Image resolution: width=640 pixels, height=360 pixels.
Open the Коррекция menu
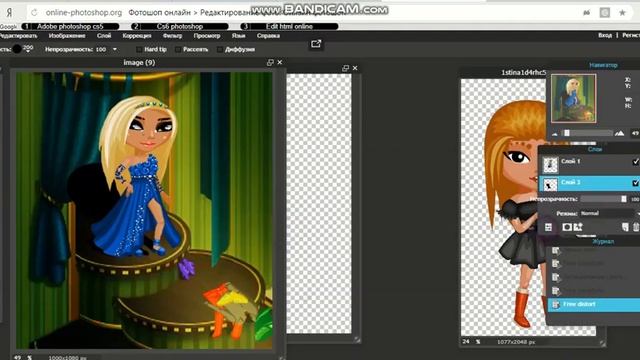pyautogui.click(x=137, y=36)
